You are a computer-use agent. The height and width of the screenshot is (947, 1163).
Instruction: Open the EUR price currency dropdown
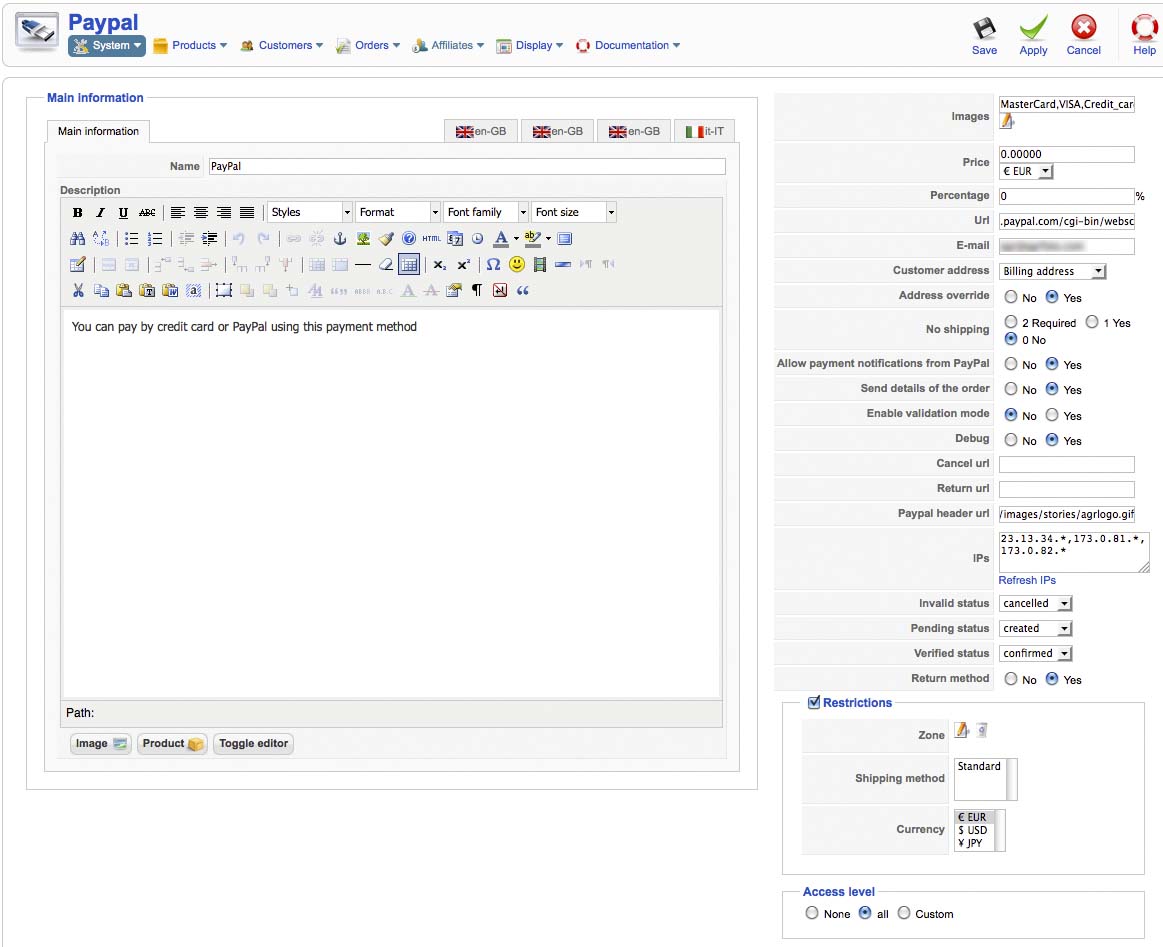tap(1026, 171)
